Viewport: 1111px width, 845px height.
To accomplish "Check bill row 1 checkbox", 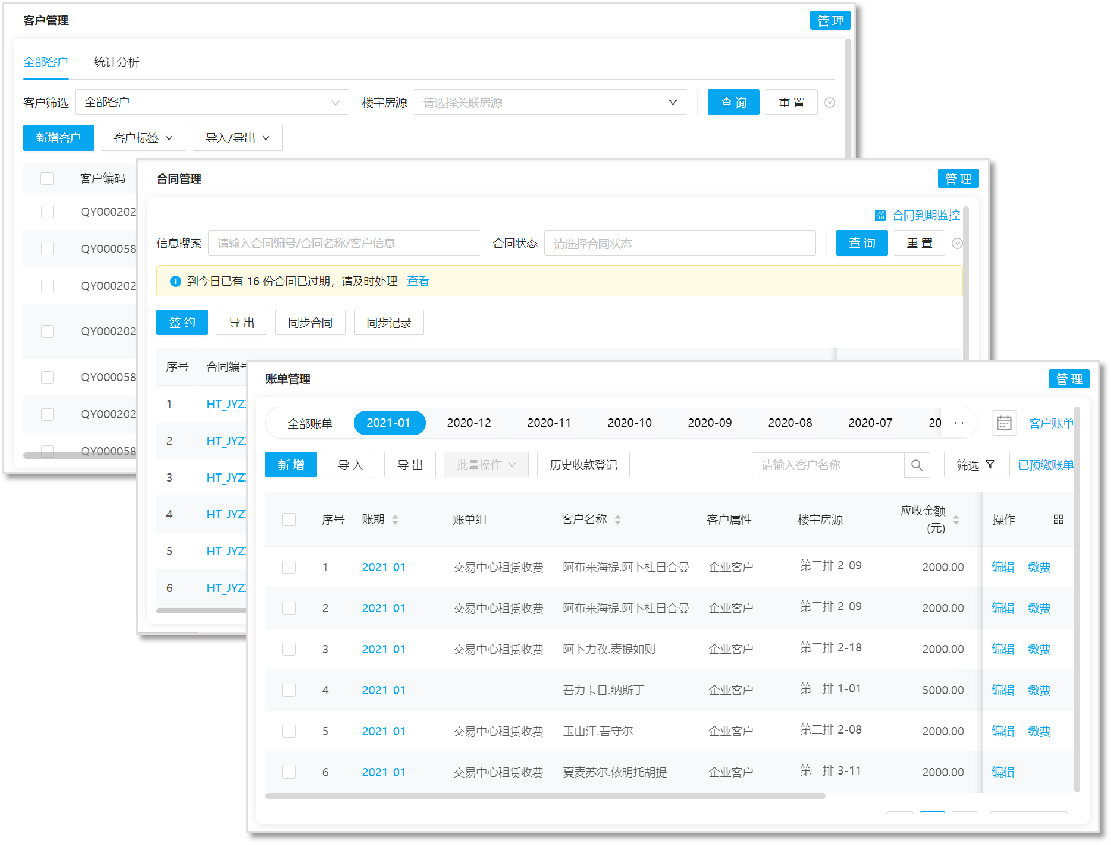I will (x=289, y=567).
